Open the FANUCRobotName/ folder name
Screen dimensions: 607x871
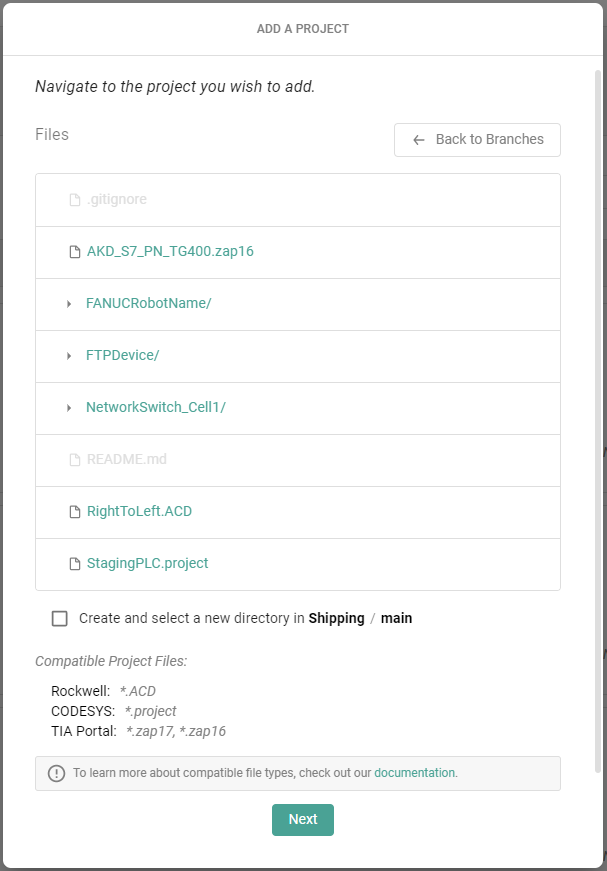(x=148, y=304)
